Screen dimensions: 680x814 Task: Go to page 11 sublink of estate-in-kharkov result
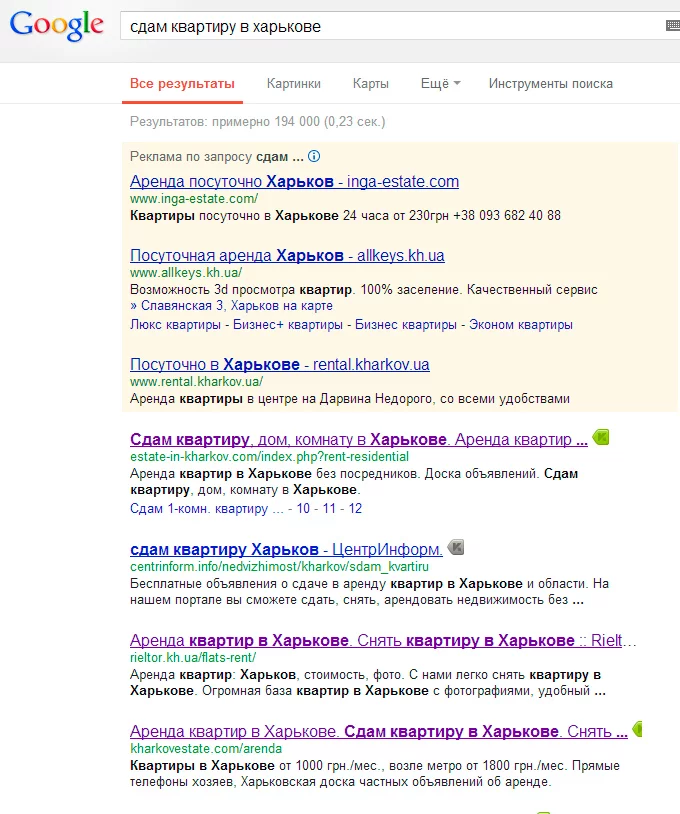coord(329,508)
